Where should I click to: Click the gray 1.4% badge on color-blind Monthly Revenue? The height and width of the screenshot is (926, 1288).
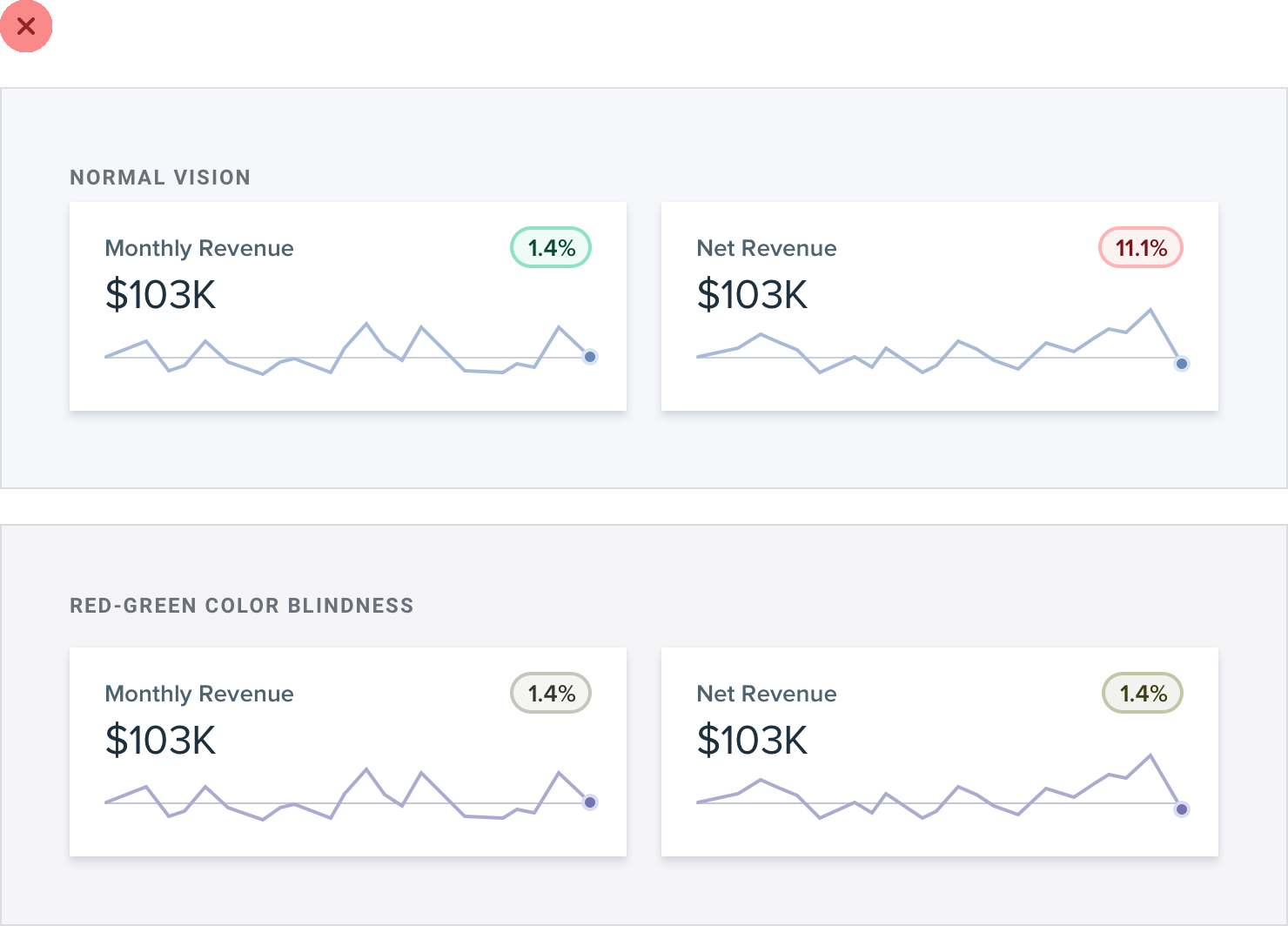click(x=551, y=694)
